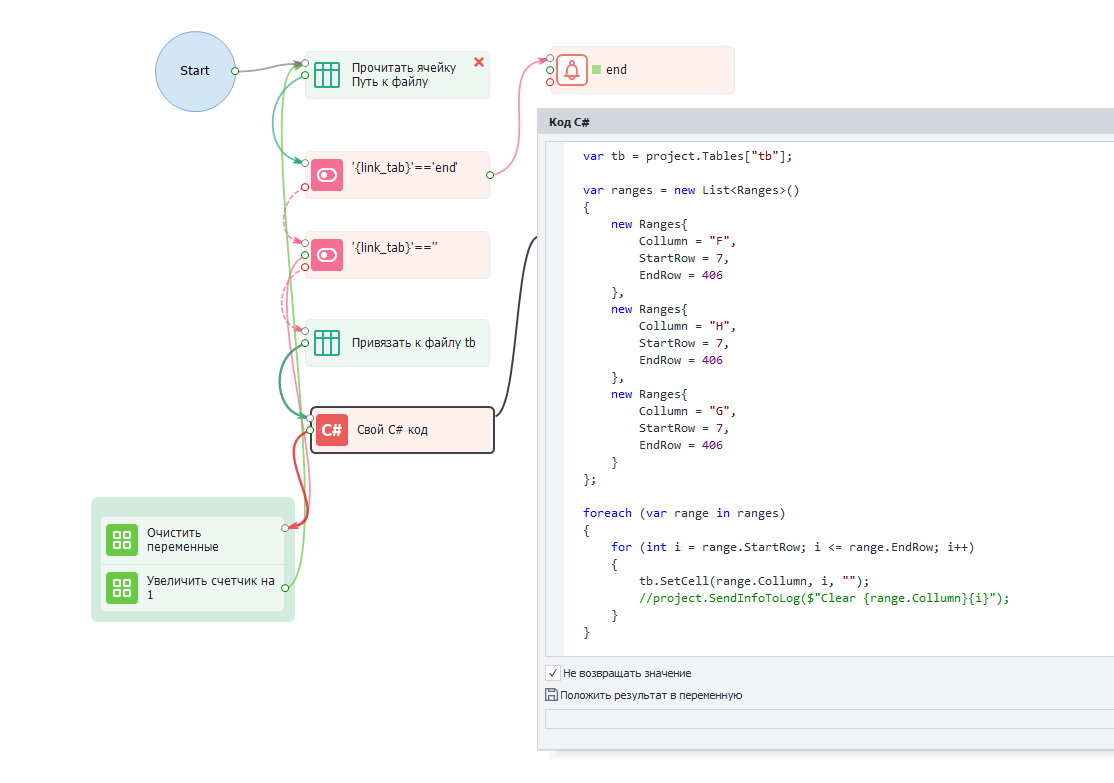
Task: Click the blue Start node
Action: (x=195, y=71)
